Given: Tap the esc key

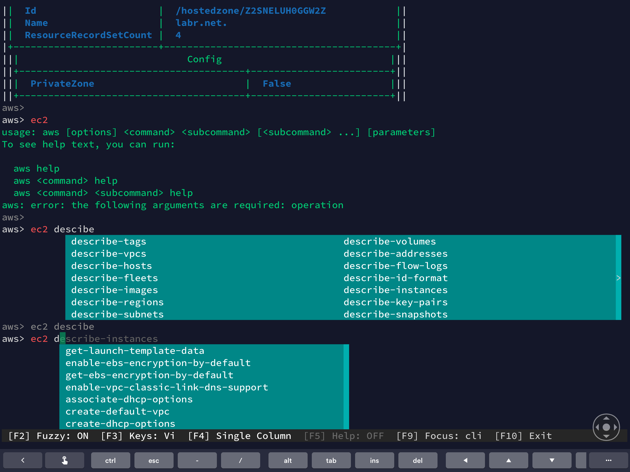Looking at the screenshot, I should pyautogui.click(x=154, y=460).
